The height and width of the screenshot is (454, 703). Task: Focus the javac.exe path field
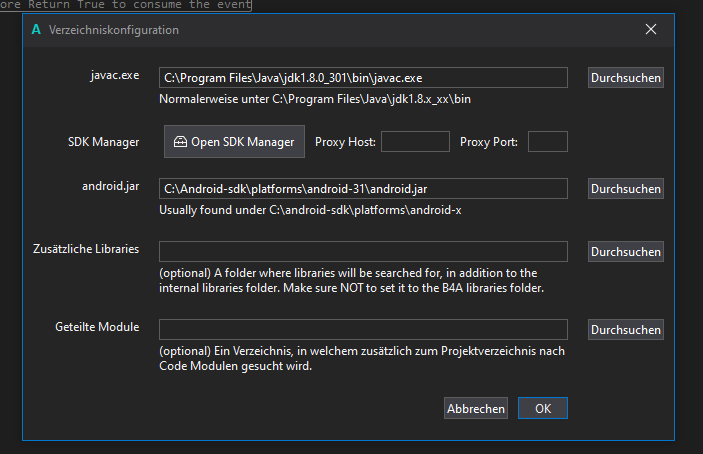point(363,77)
